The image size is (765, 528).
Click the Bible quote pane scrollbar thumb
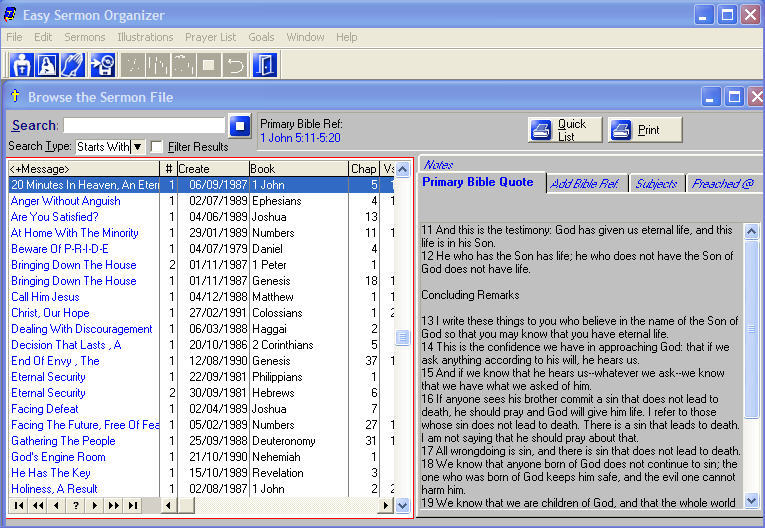(x=751, y=328)
